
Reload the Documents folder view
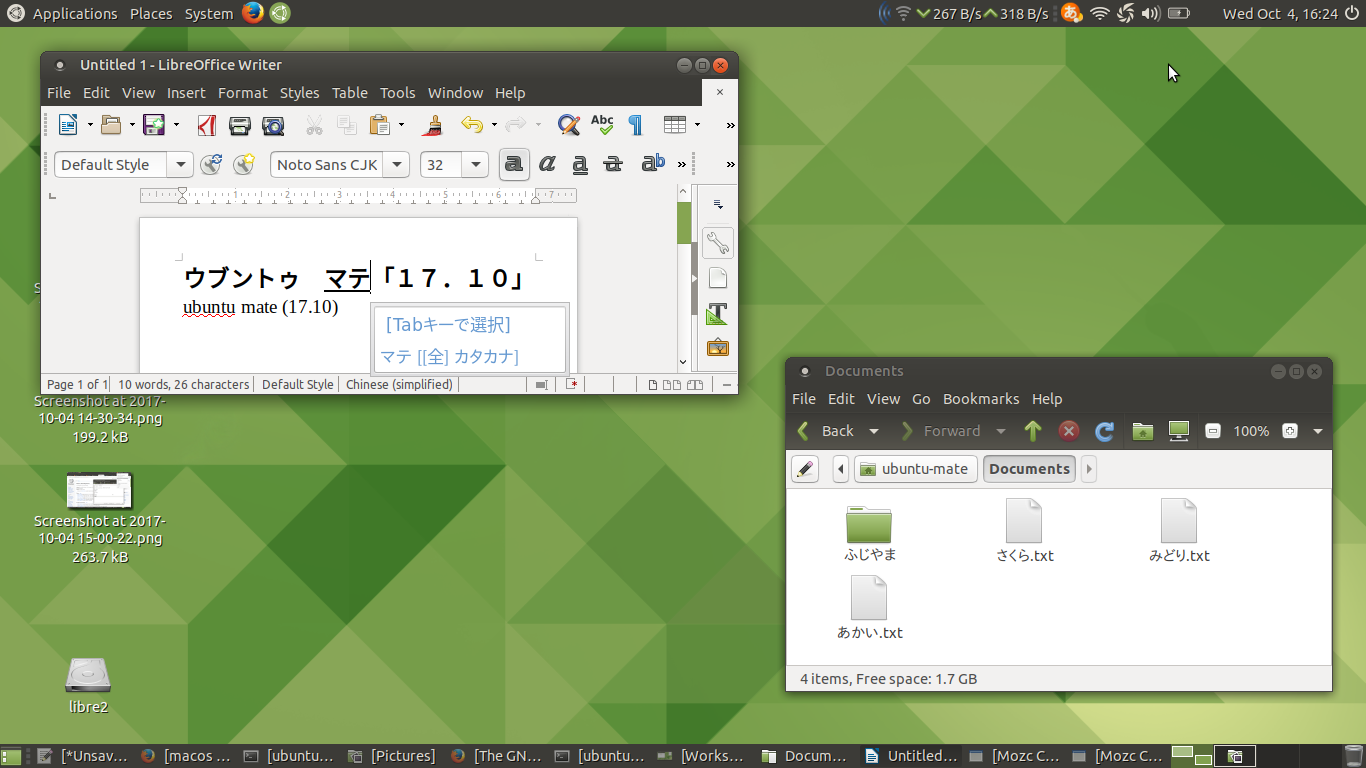click(1105, 431)
